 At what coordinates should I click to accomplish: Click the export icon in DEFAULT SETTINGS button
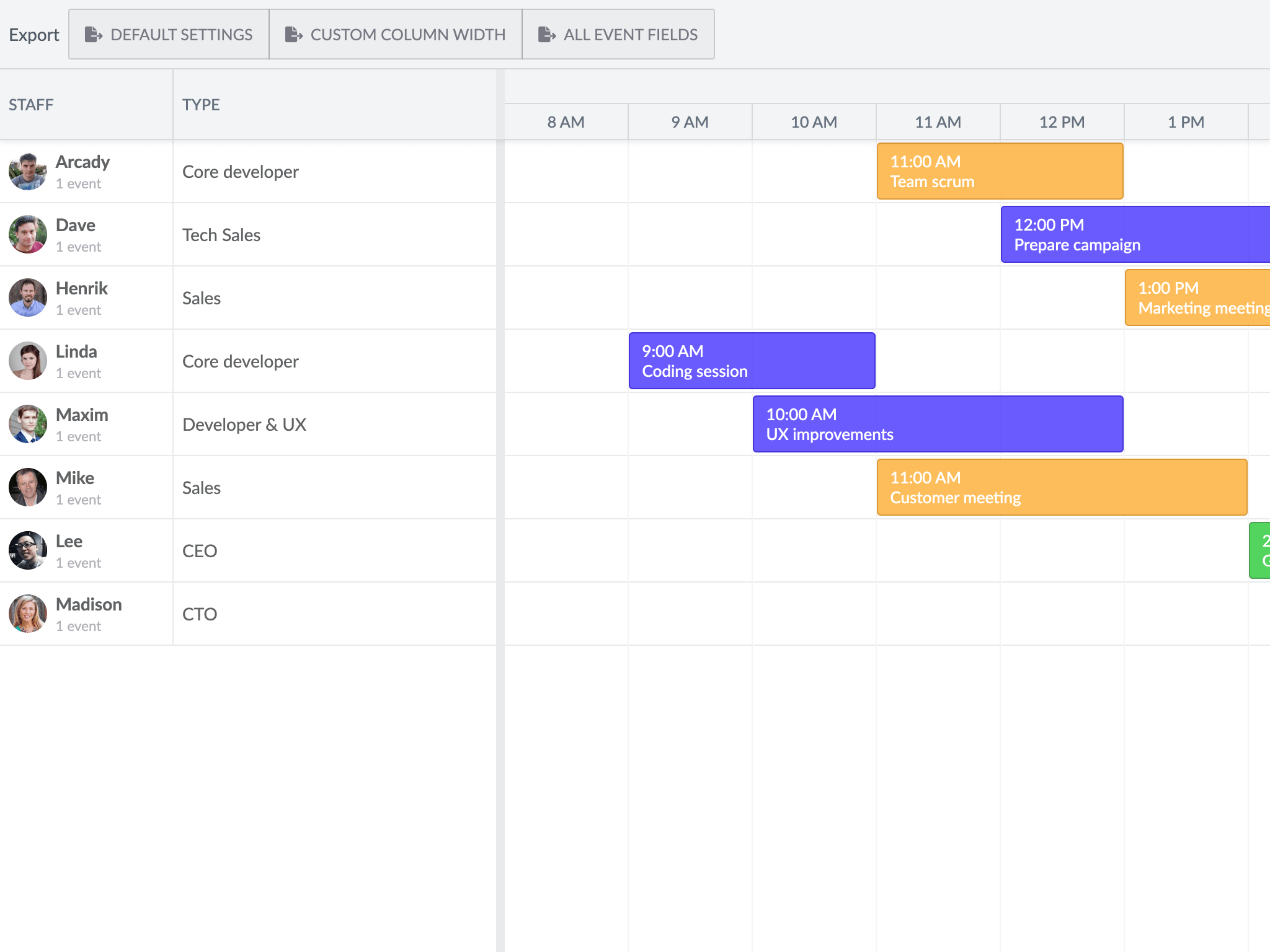point(94,35)
